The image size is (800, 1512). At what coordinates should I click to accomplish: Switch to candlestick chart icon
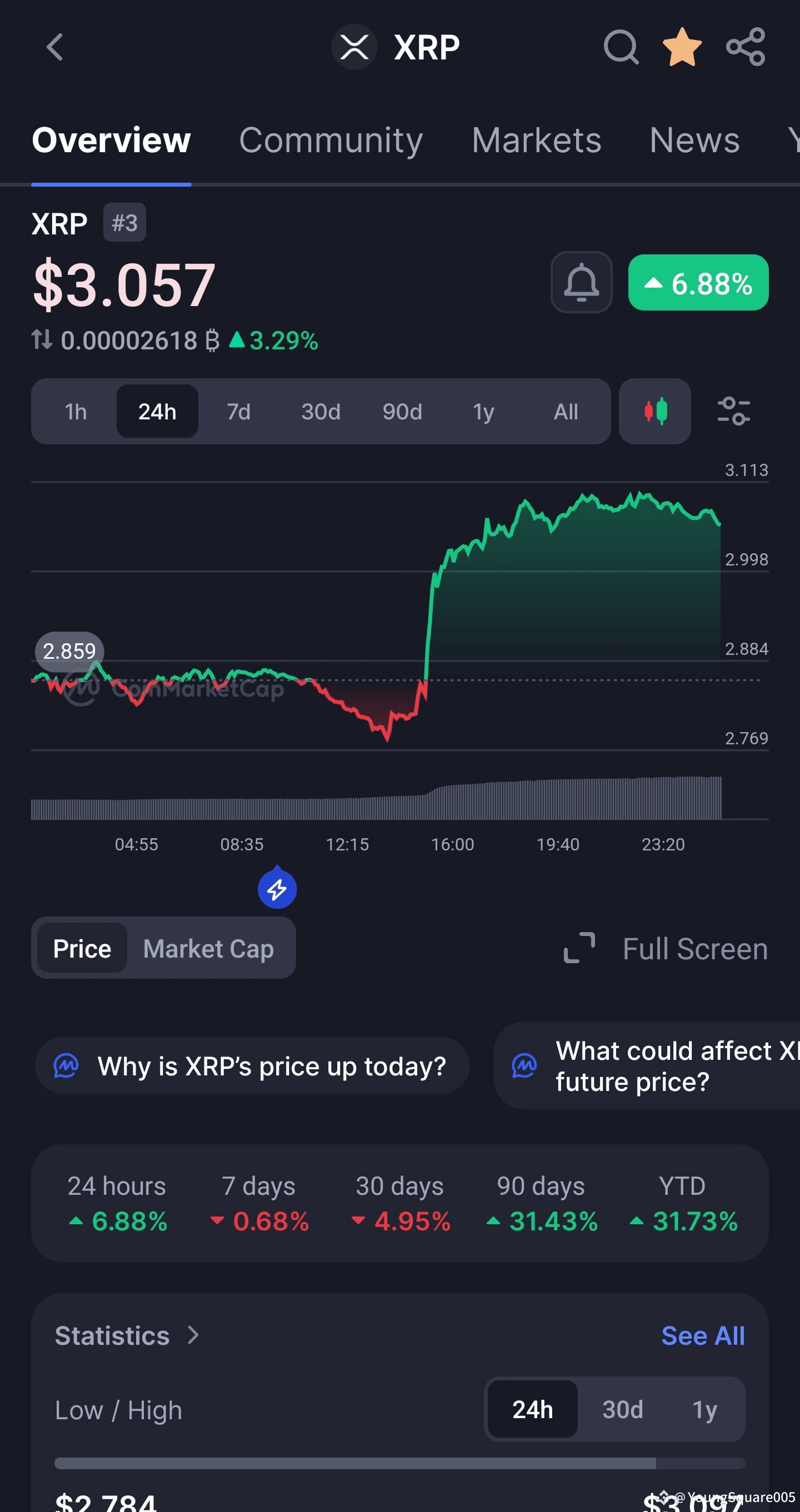coord(654,412)
